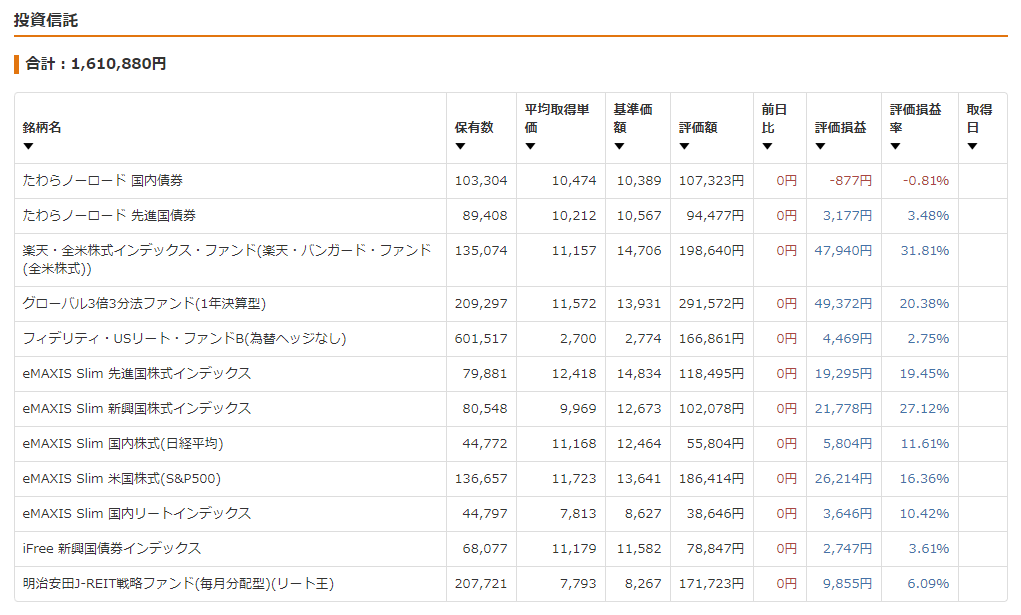The height and width of the screenshot is (615, 1021).
Task: Click holdings count 601,517
Action: pos(481,339)
